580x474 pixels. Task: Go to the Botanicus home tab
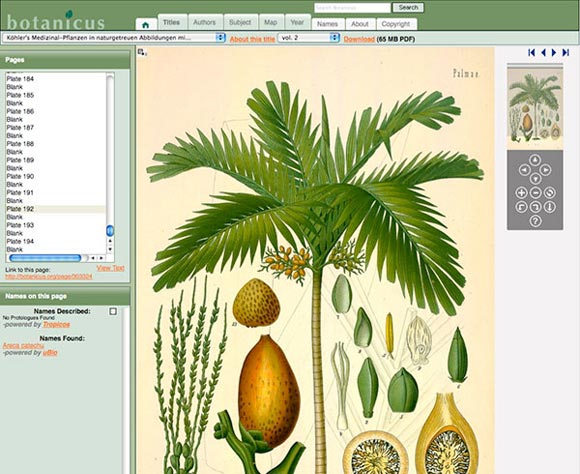[145, 24]
